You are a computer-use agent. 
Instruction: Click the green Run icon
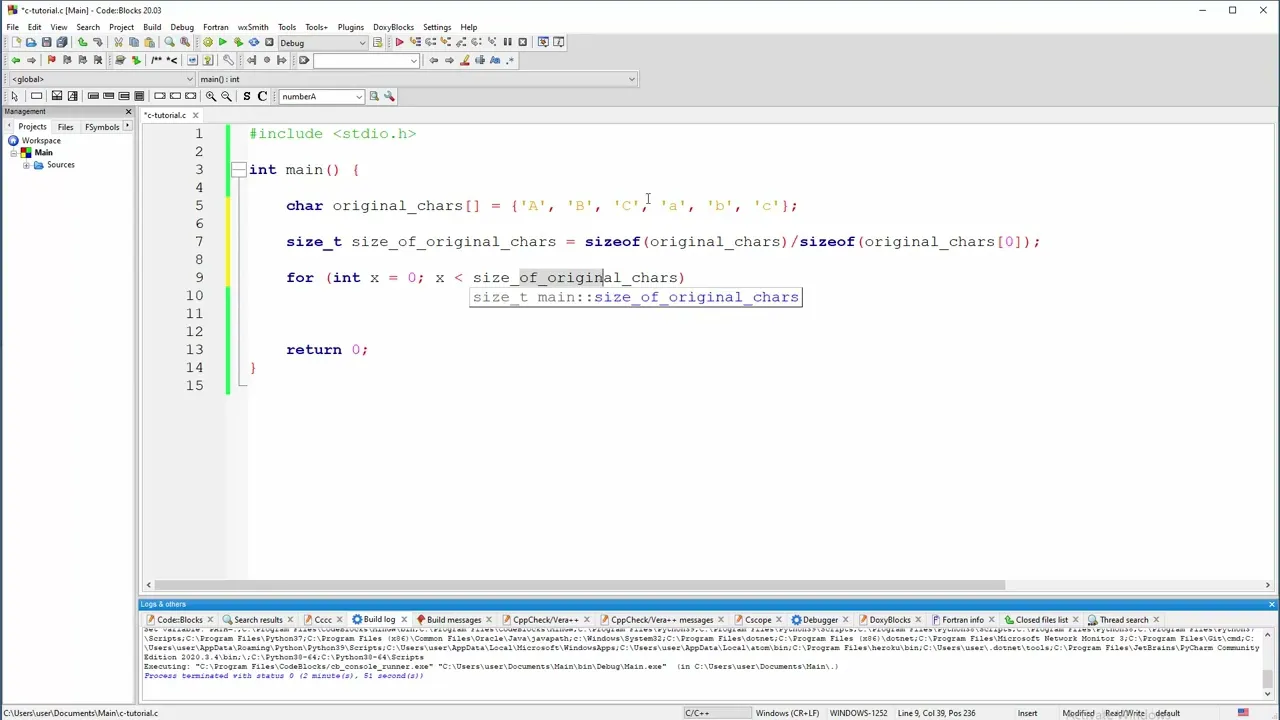point(222,42)
